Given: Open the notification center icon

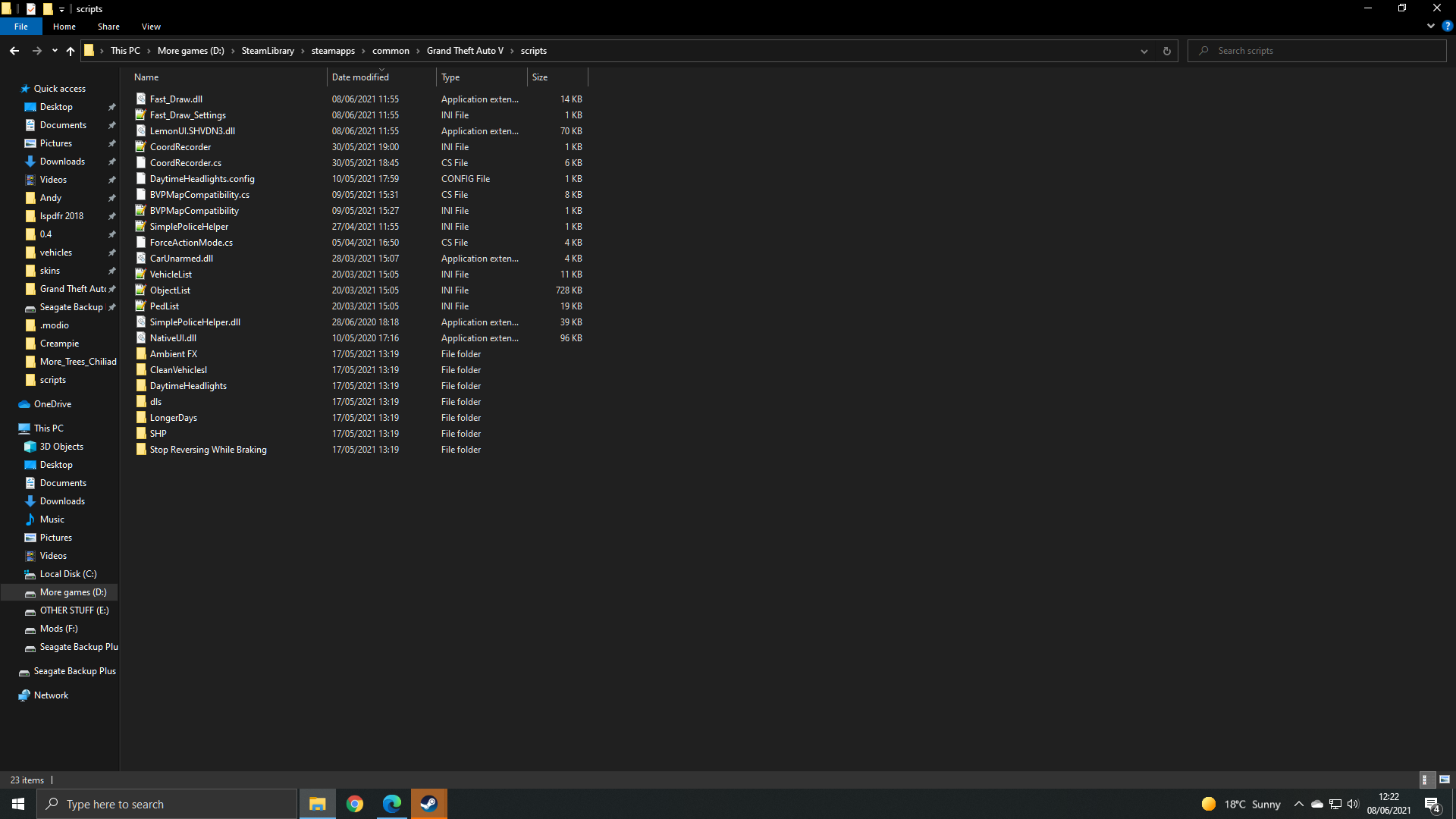Looking at the screenshot, I should 1432,804.
